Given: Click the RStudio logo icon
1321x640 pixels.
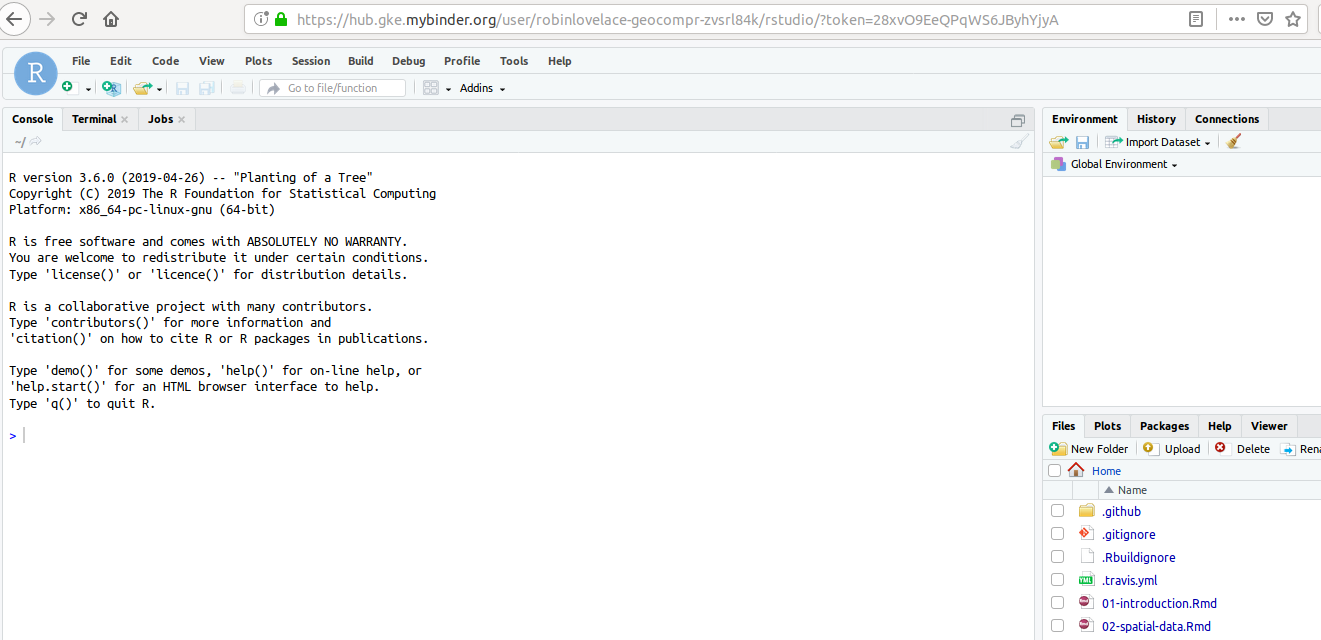Looking at the screenshot, I should click(35, 73).
